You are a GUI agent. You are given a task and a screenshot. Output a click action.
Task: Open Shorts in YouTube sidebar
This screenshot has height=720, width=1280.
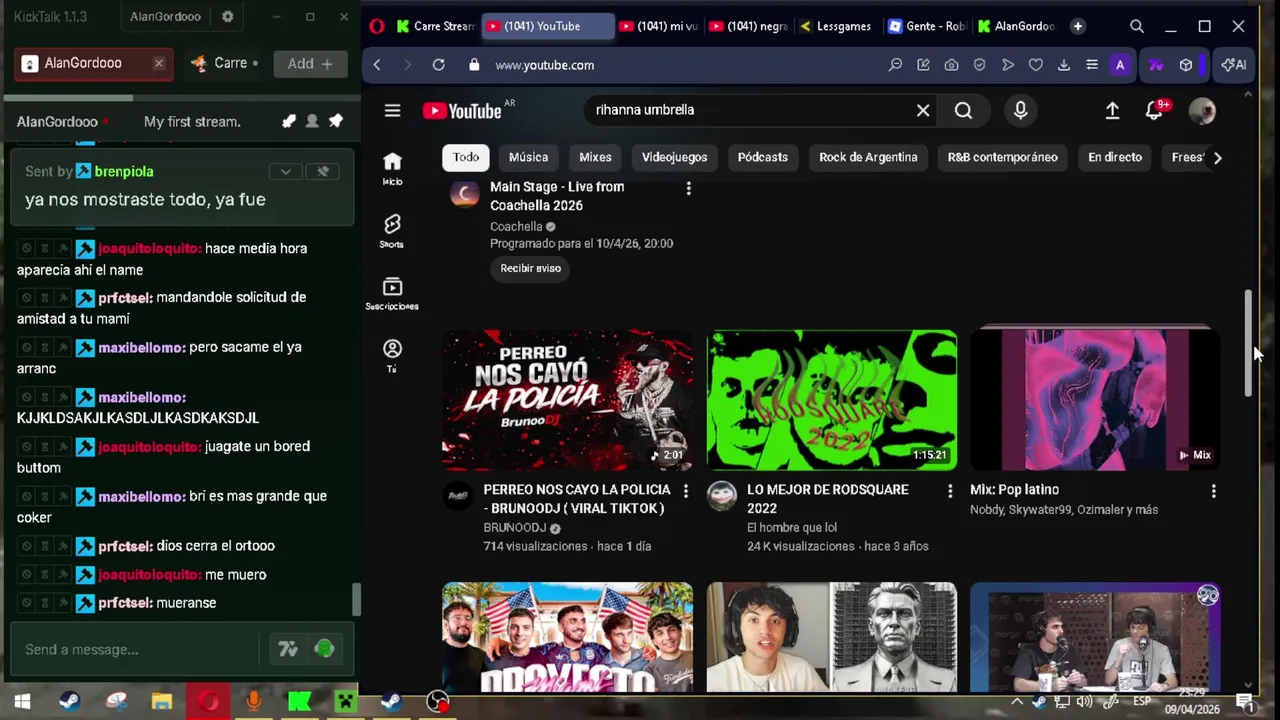[392, 231]
